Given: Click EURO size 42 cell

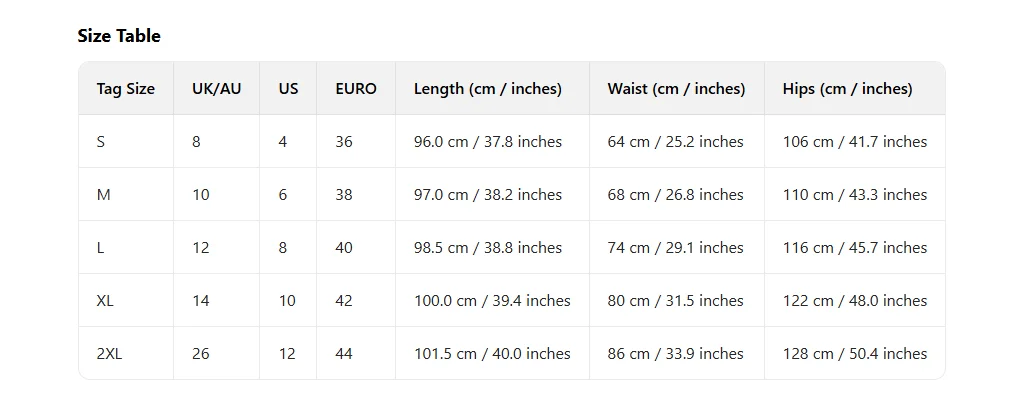Looking at the screenshot, I should [344, 301].
